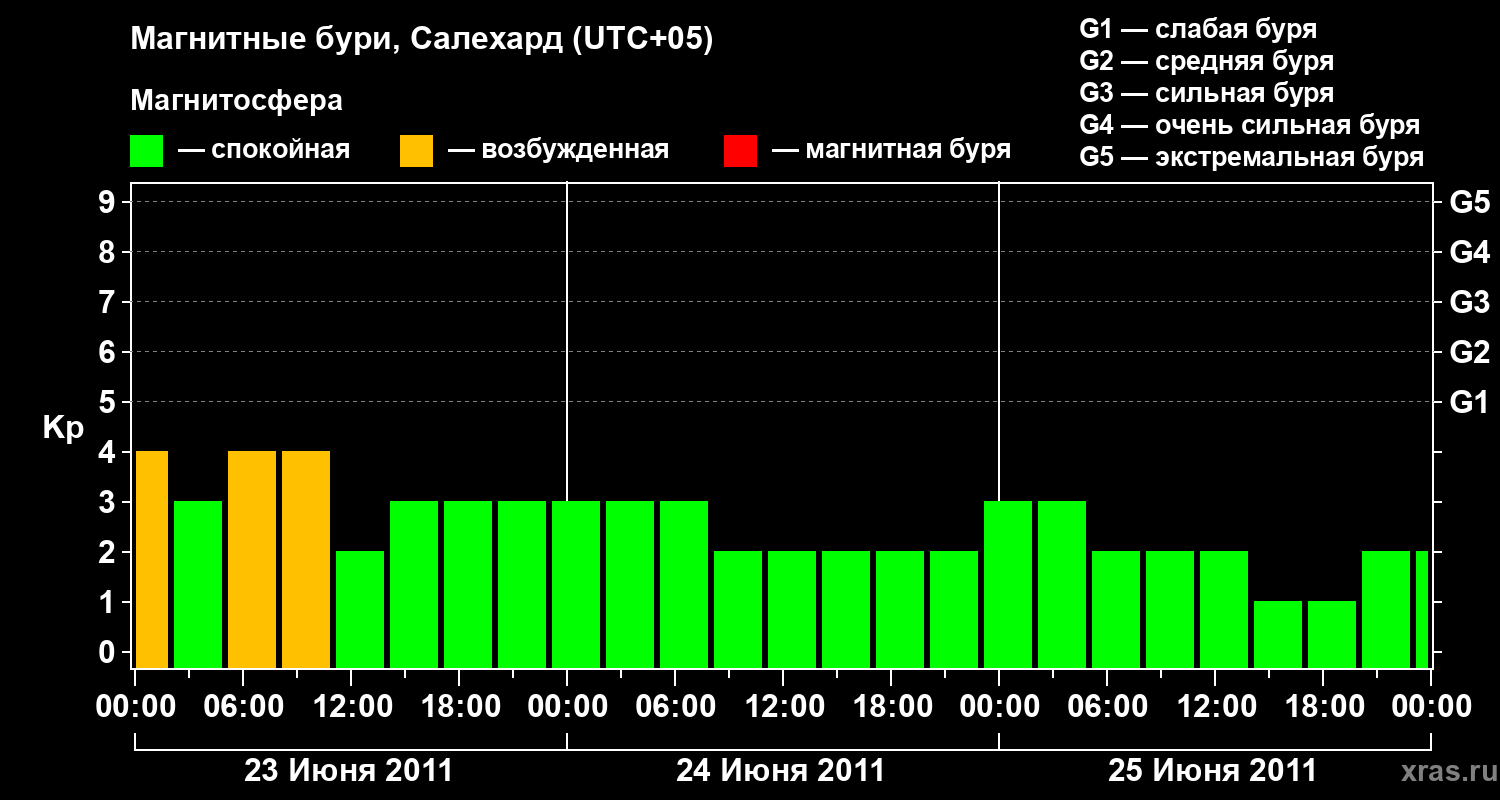
Task: Click the '— магнитная буря' legend label
Action: click(x=892, y=150)
